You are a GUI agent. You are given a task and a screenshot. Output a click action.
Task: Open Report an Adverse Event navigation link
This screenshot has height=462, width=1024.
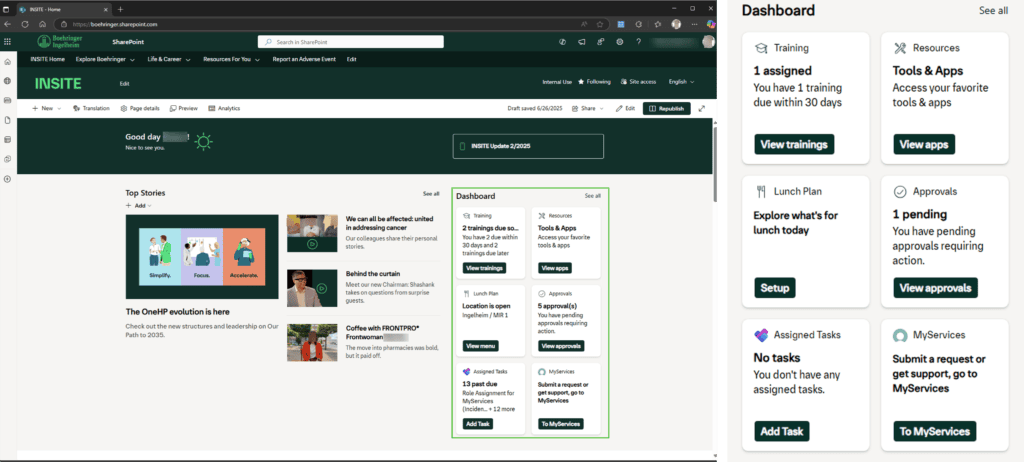click(304, 59)
